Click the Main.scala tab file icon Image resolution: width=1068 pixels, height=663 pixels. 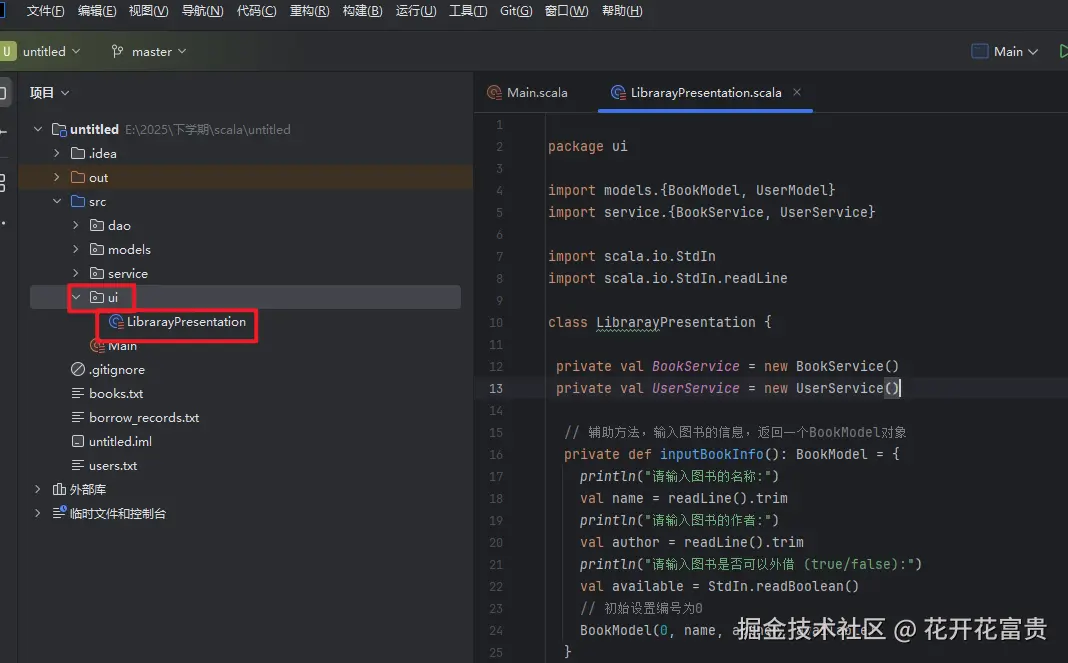point(494,93)
